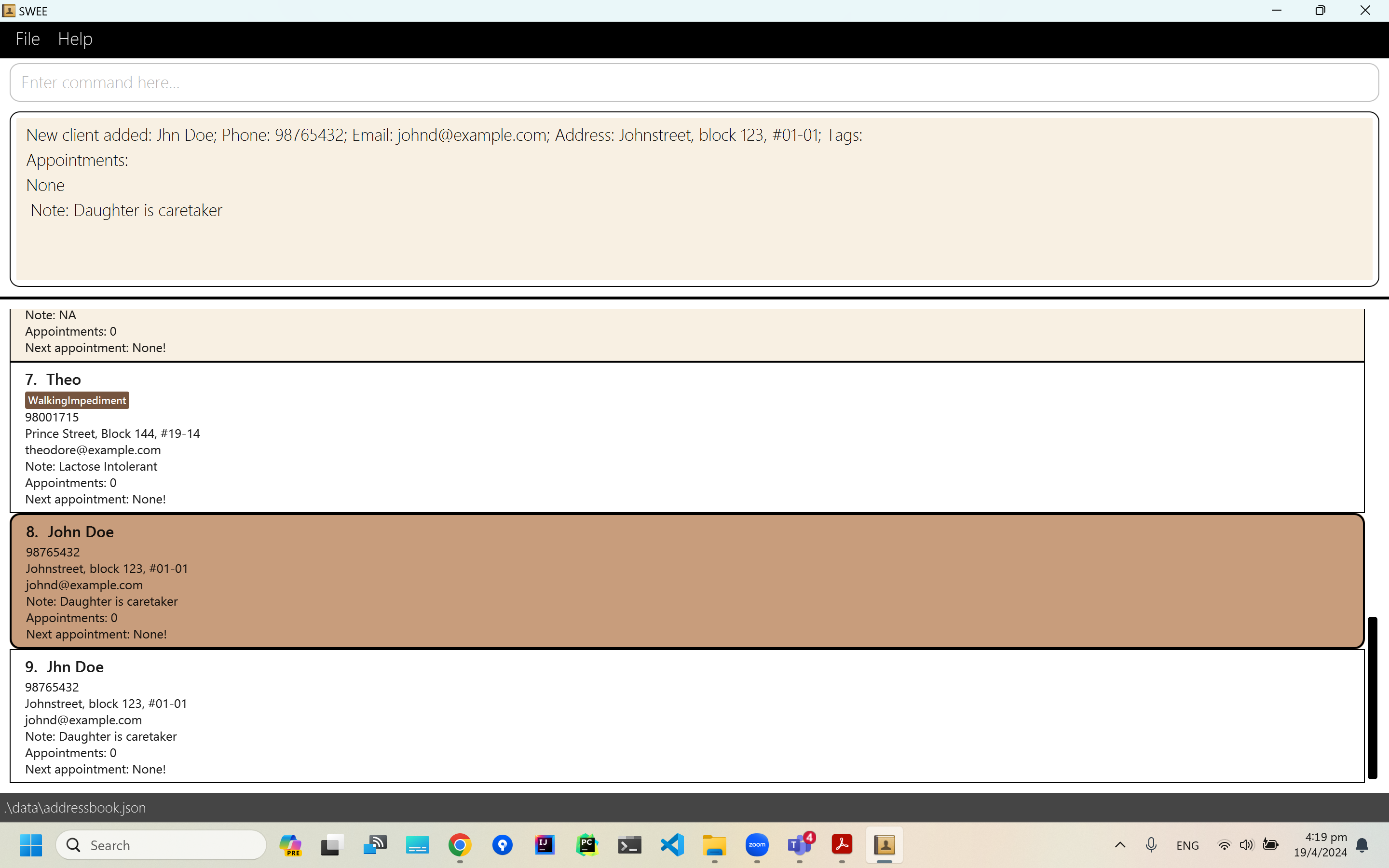Select the Theo client card
1389x868 pixels.
point(686,437)
